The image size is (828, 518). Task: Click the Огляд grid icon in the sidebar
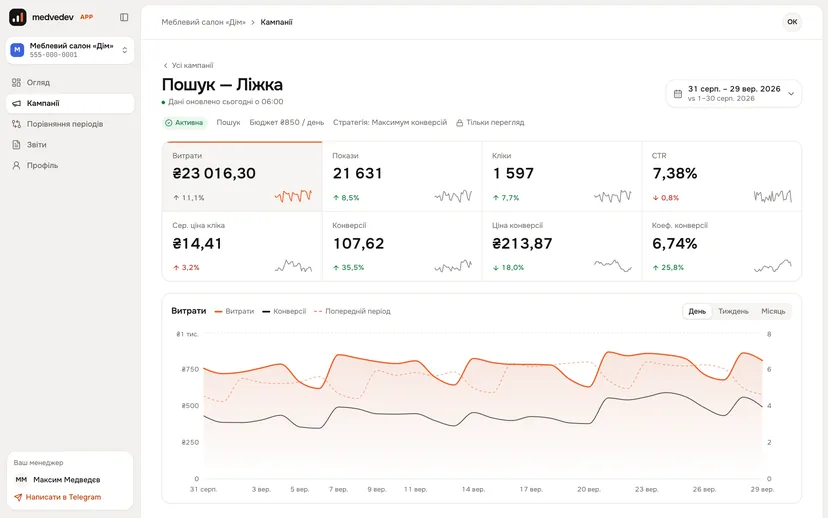click(16, 82)
